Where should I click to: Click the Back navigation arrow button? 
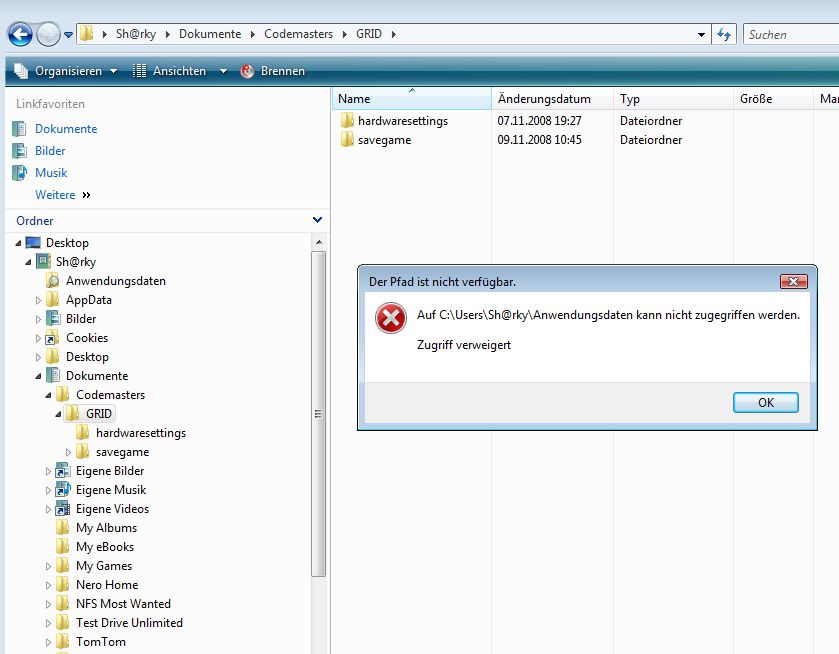(x=20, y=35)
